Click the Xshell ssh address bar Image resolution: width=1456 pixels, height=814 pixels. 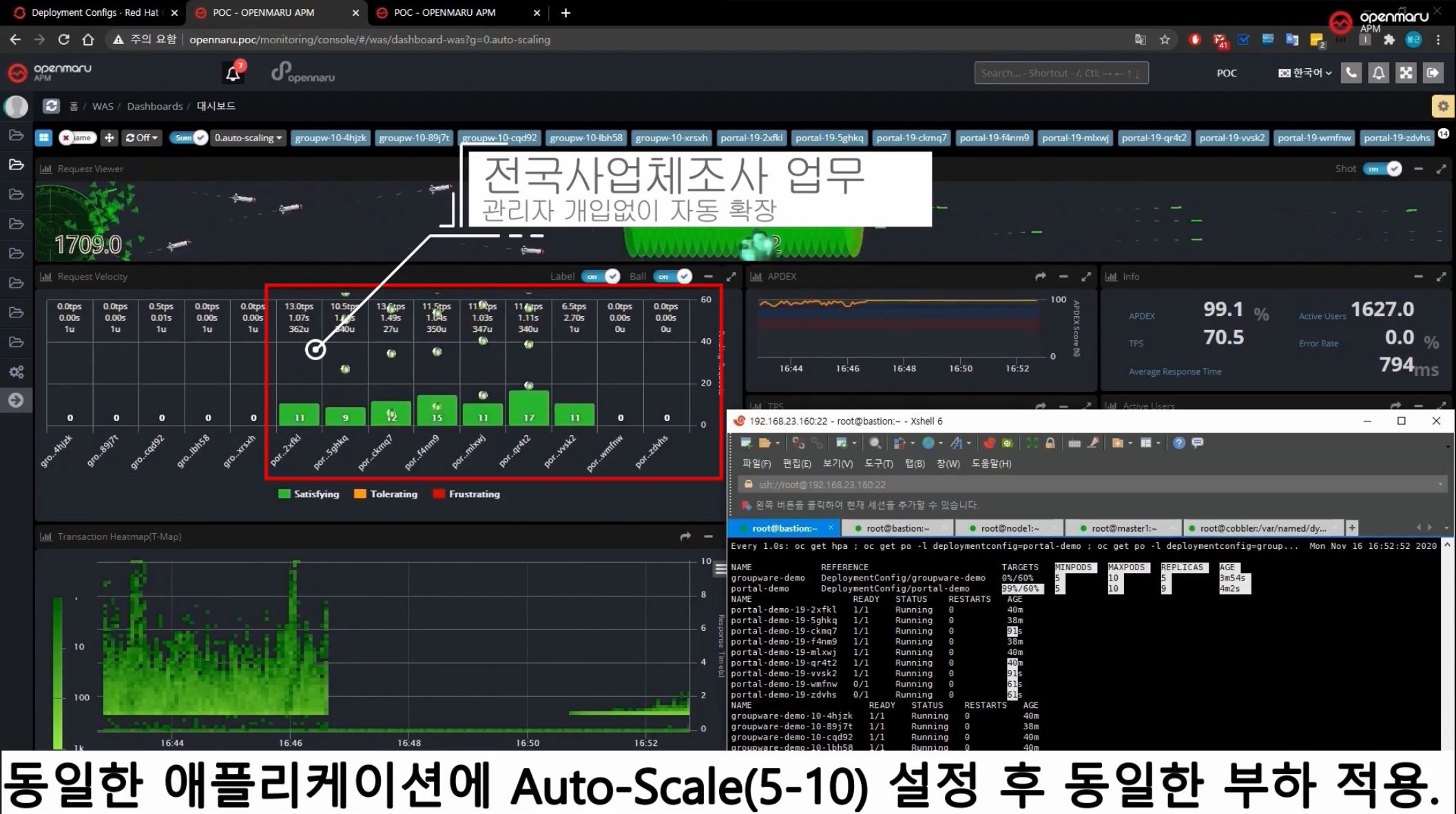point(1093,485)
